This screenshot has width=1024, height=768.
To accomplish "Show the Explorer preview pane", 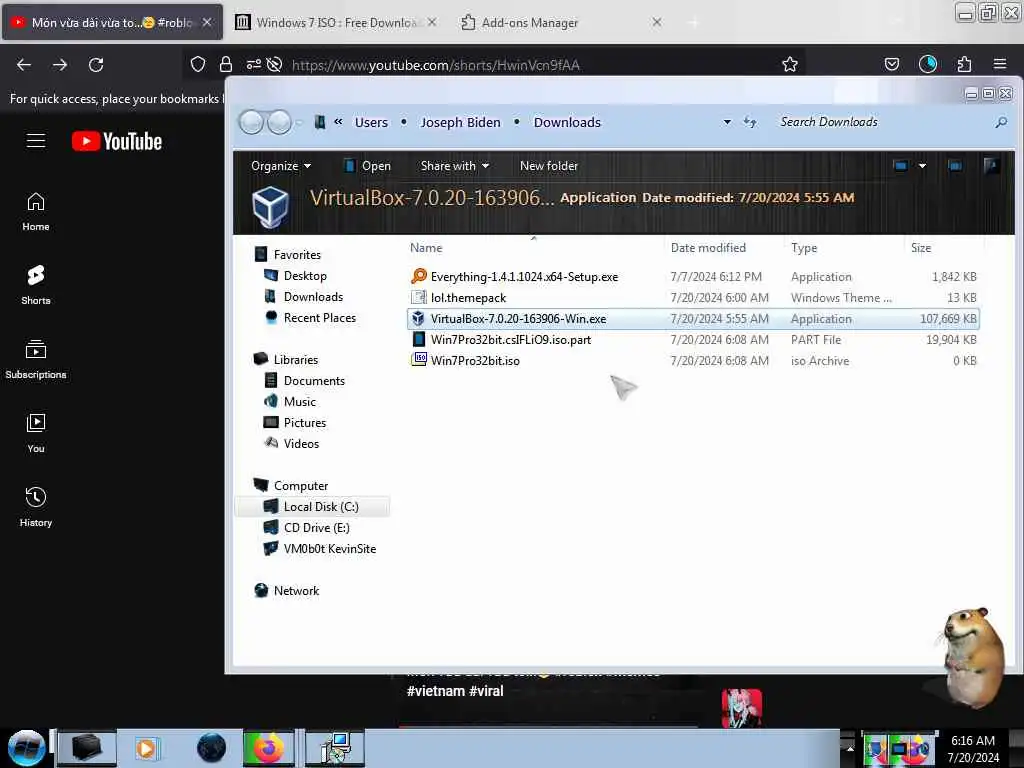I will tap(955, 166).
